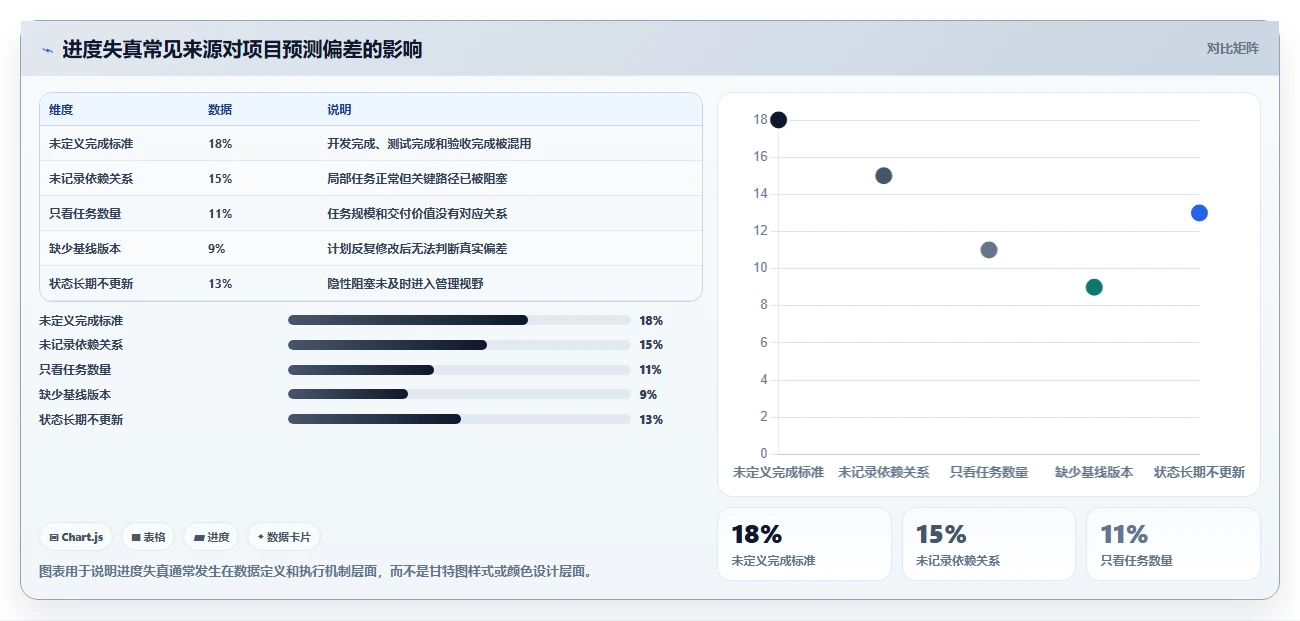Image resolution: width=1300 pixels, height=621 pixels.
Task: Click the dashboard title 进度失真常见来源
Action: click(x=242, y=49)
